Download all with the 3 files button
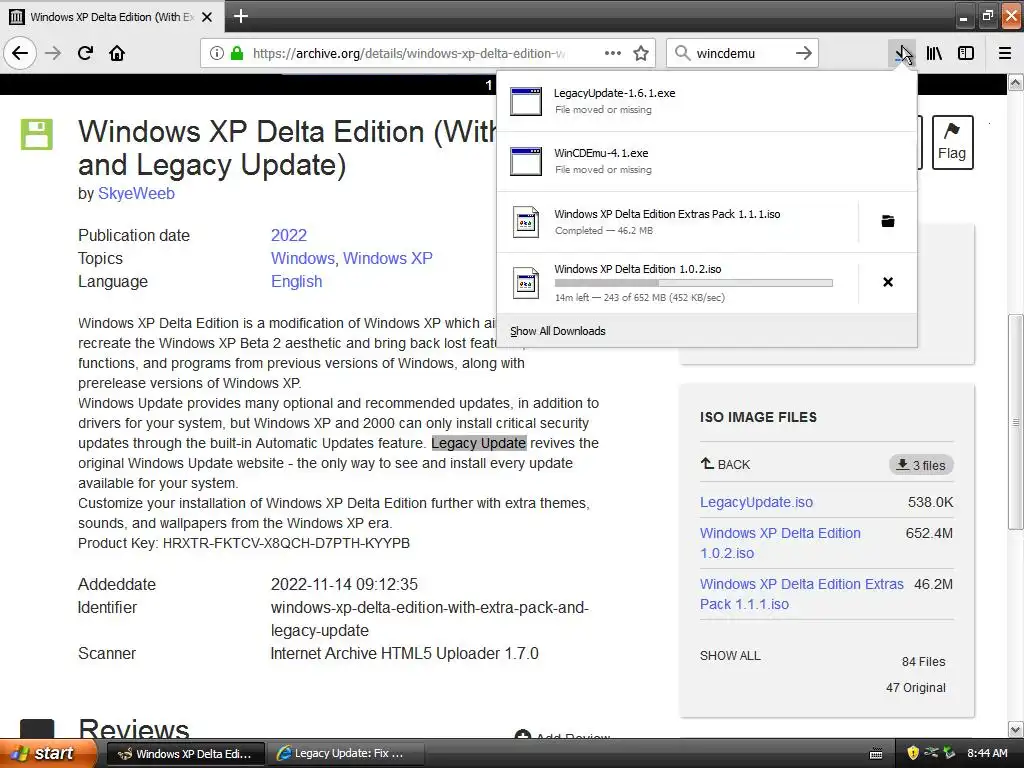The image size is (1024, 768). coord(921,465)
